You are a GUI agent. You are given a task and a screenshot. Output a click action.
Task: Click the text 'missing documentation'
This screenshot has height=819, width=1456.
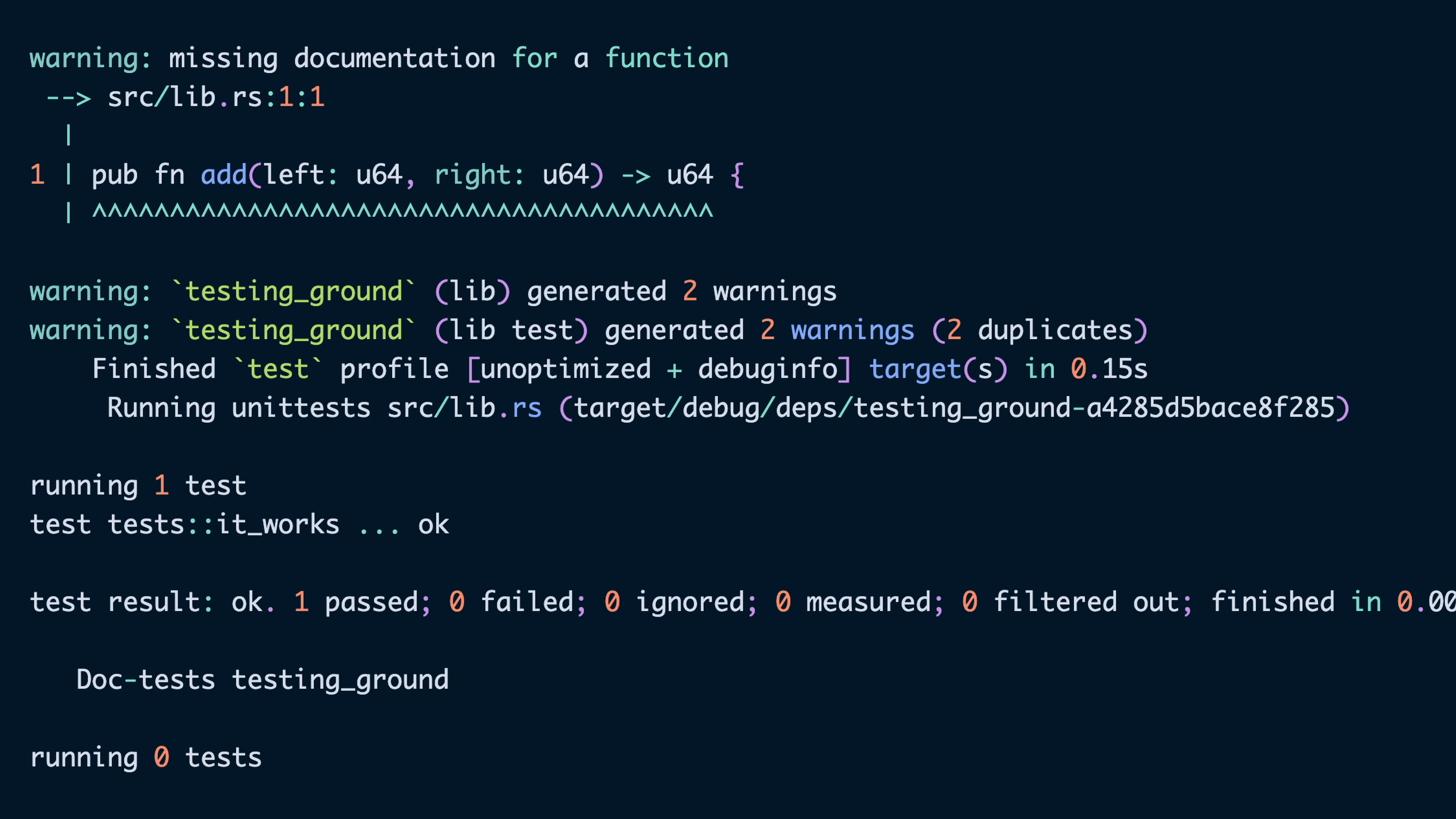(x=332, y=58)
